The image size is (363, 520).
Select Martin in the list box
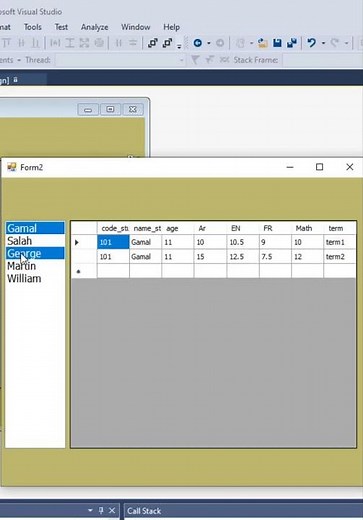click(x=35, y=266)
